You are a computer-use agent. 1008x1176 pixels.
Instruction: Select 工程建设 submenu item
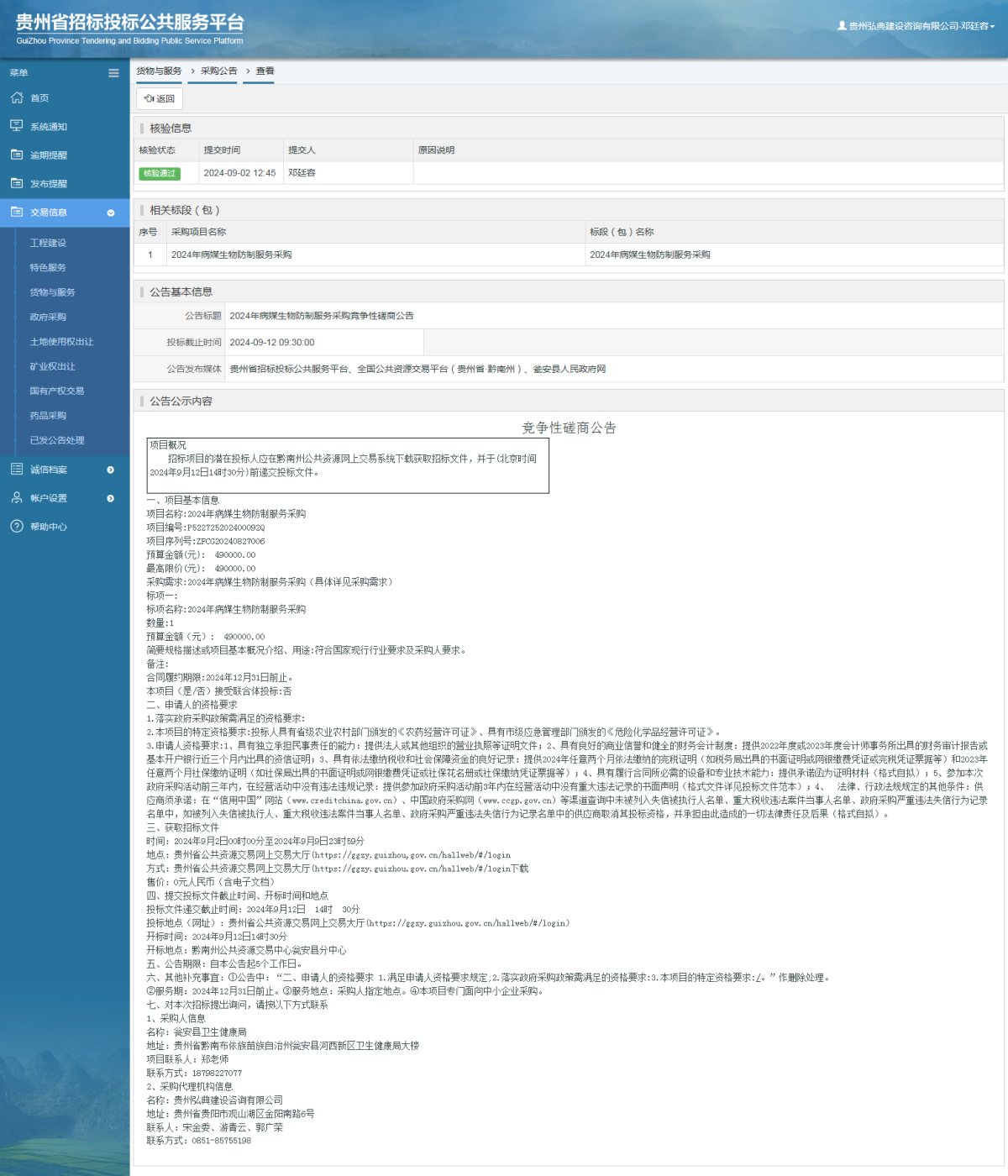[48, 243]
